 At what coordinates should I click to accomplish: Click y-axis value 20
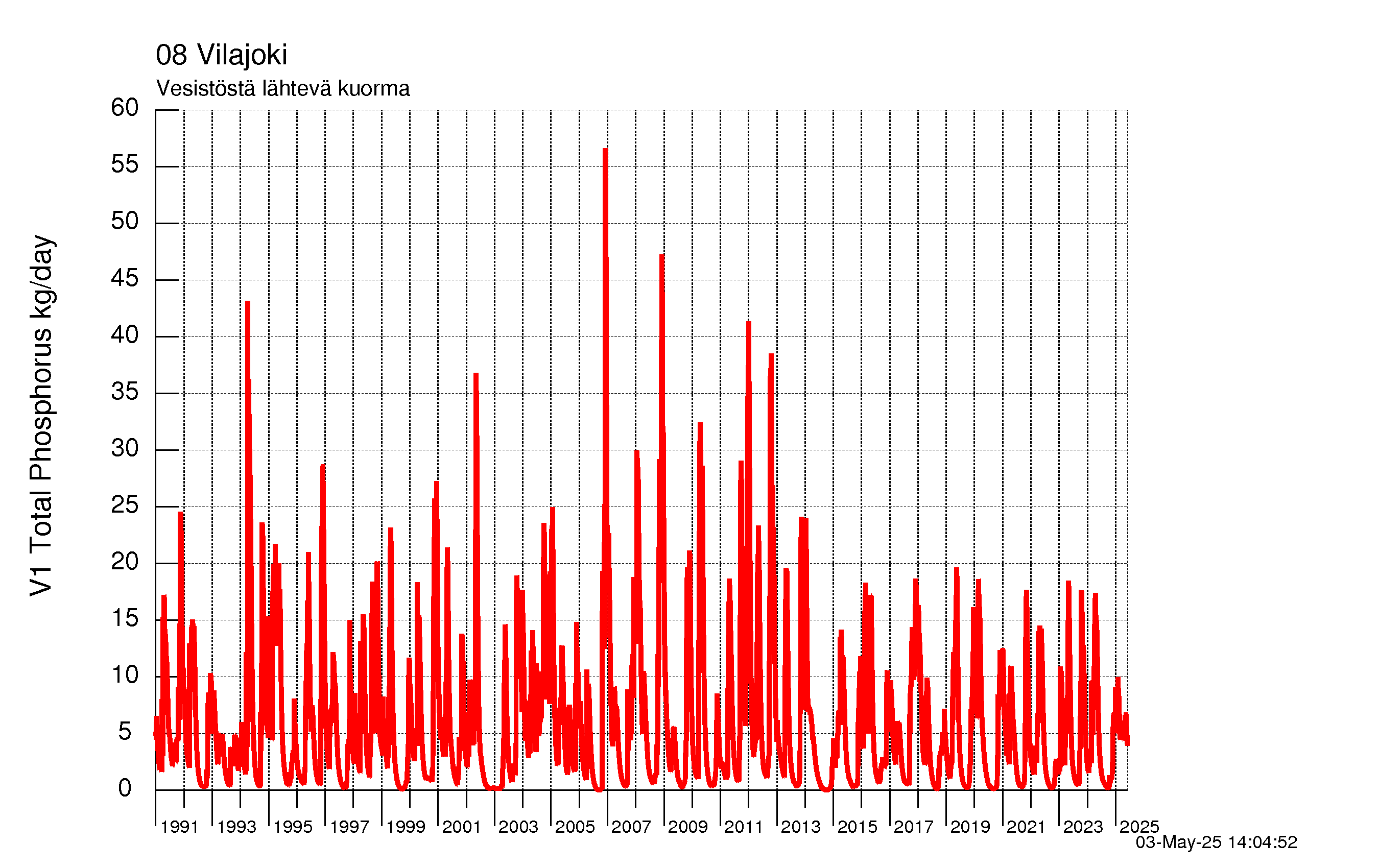[x=125, y=562]
